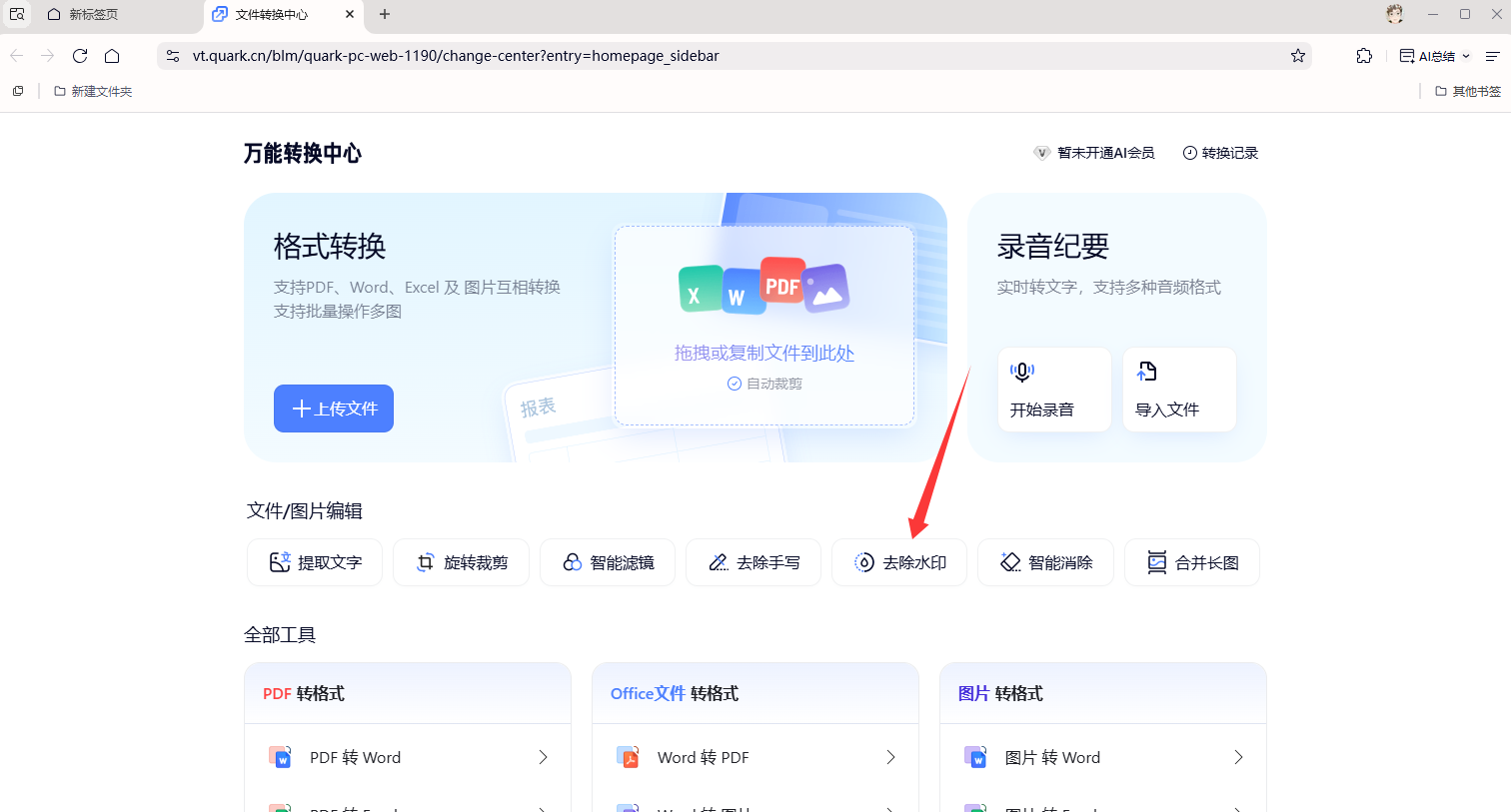Select the 智能滤镜 tool
Screen dimensions: 1511x812
click(x=608, y=562)
